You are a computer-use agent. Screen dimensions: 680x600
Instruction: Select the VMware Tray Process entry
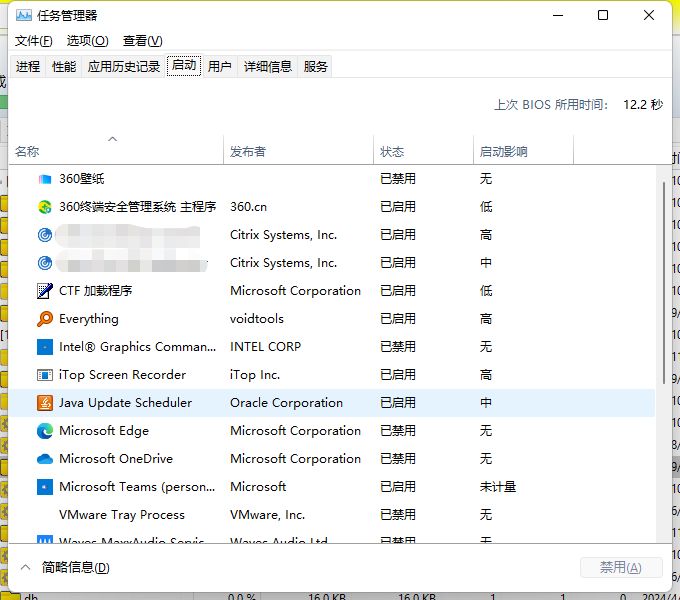click(122, 515)
